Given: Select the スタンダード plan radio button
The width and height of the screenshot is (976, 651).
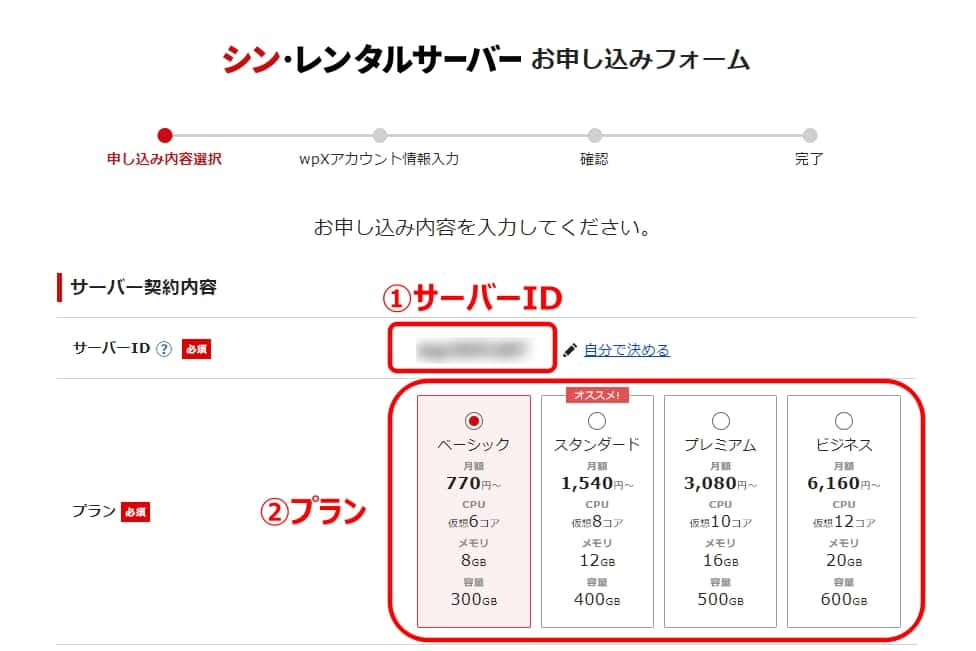Looking at the screenshot, I should point(597,421).
